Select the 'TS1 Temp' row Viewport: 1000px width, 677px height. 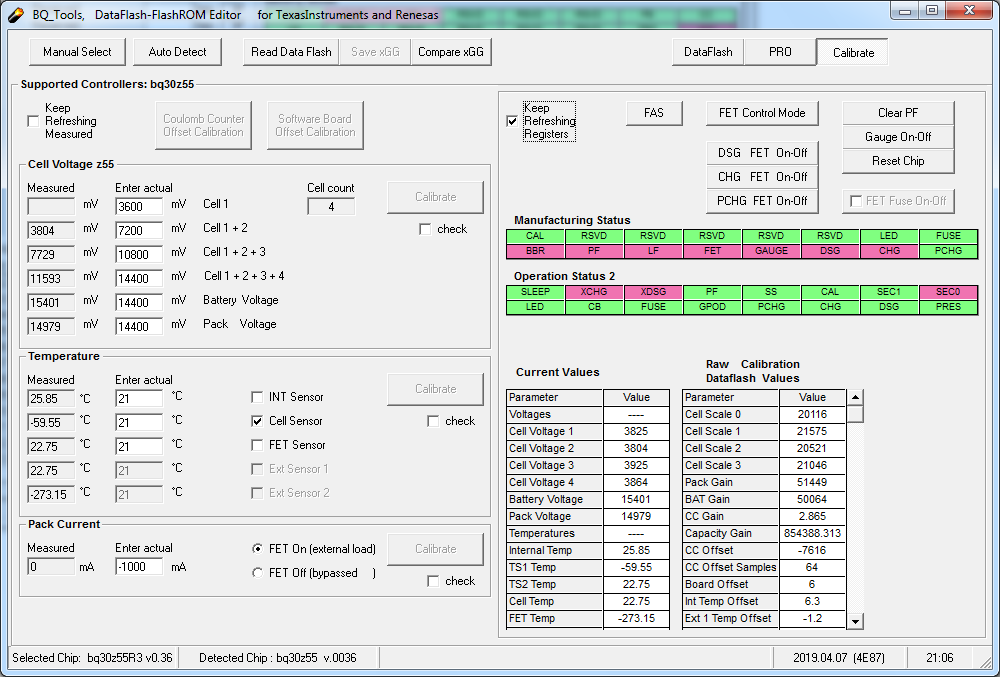[x=588, y=567]
